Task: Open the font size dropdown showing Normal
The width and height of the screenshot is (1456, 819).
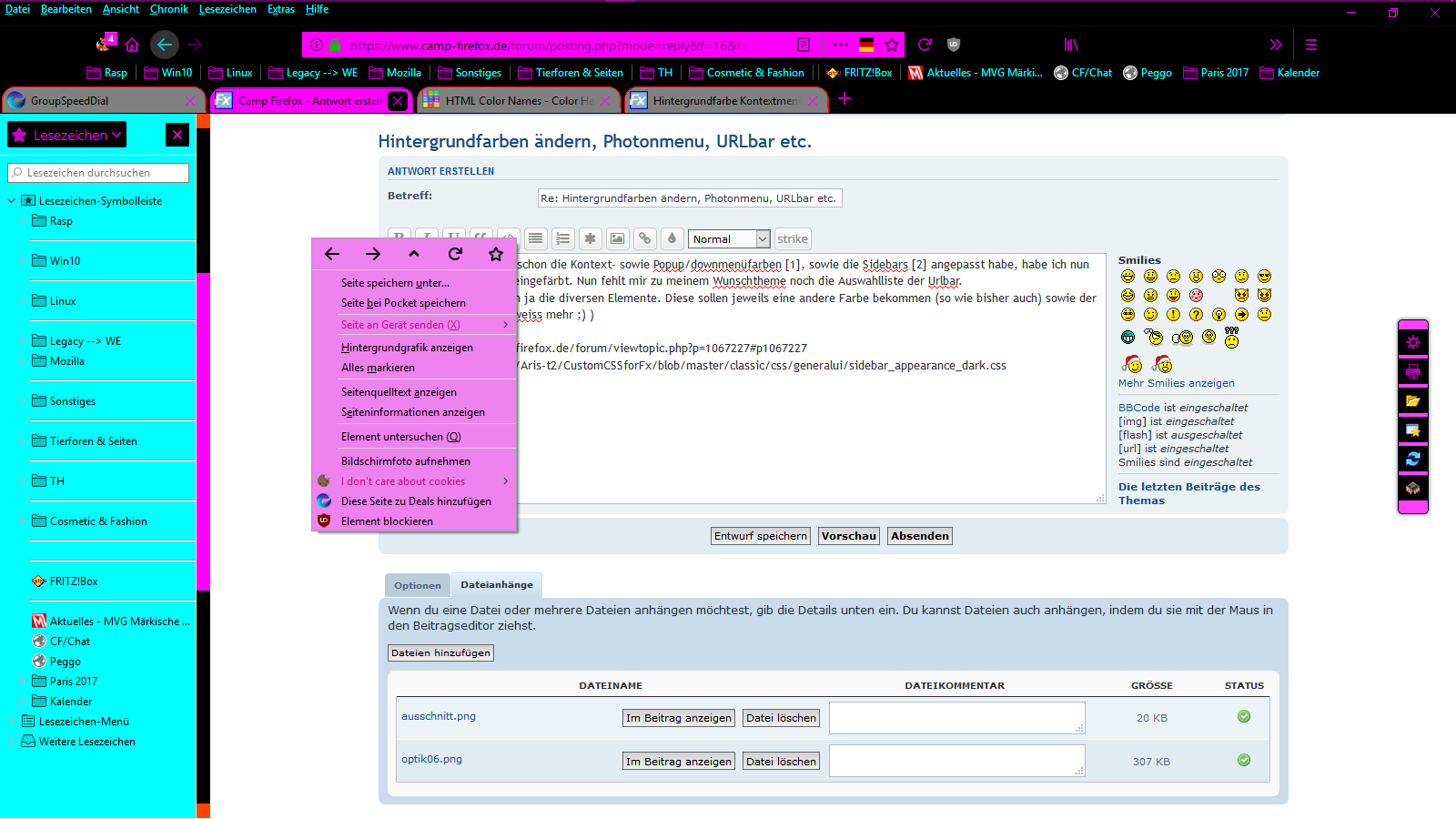Action: pos(730,238)
